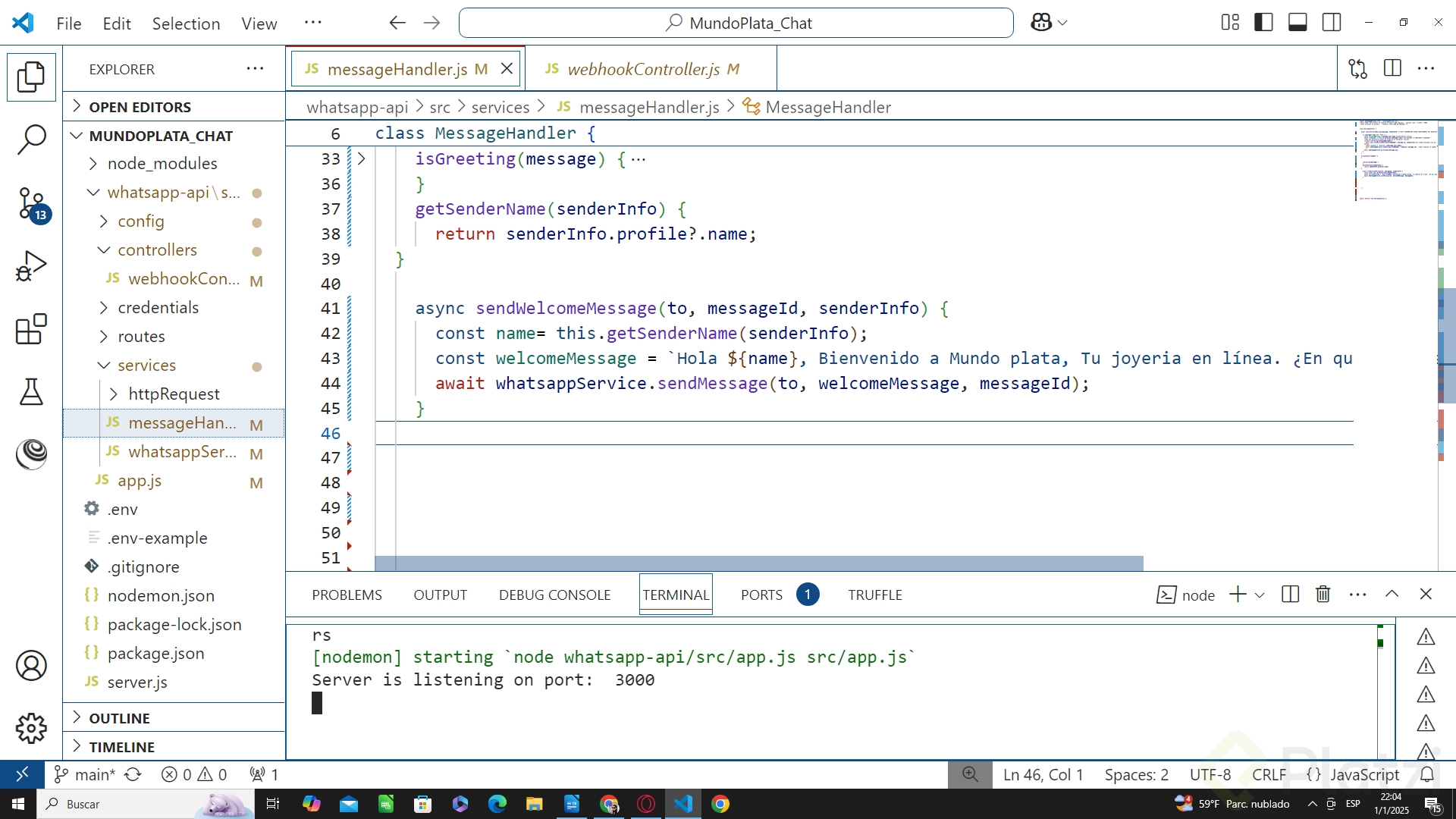
Task: Open the new terminal launch profile dropdown
Action: pos(1260,595)
